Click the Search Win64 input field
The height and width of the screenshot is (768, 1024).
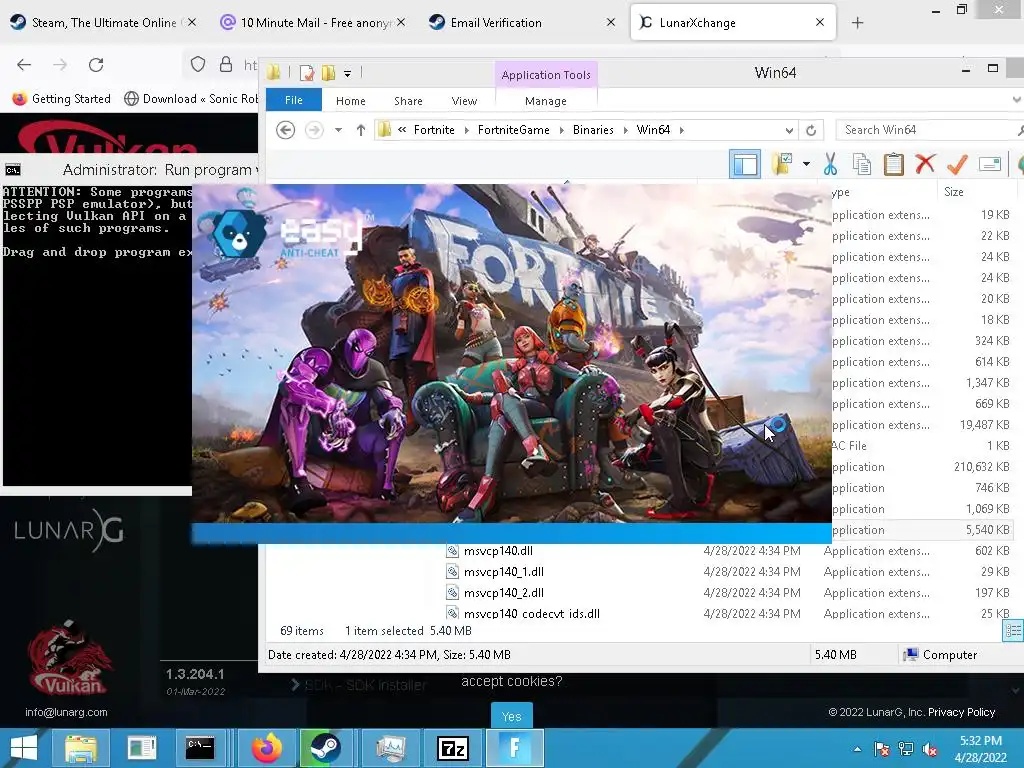(929, 130)
